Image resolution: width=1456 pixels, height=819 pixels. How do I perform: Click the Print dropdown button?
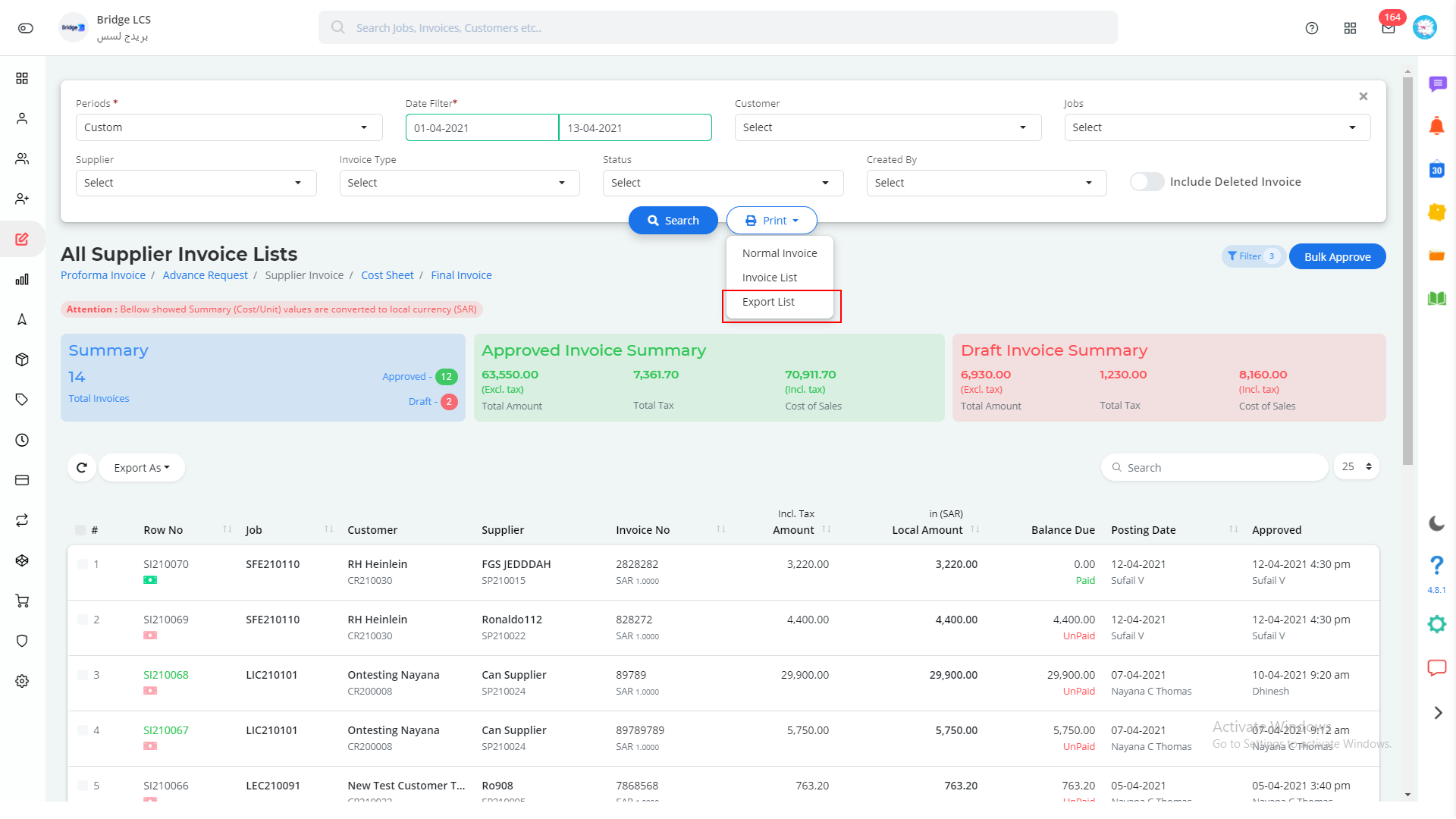[772, 221]
